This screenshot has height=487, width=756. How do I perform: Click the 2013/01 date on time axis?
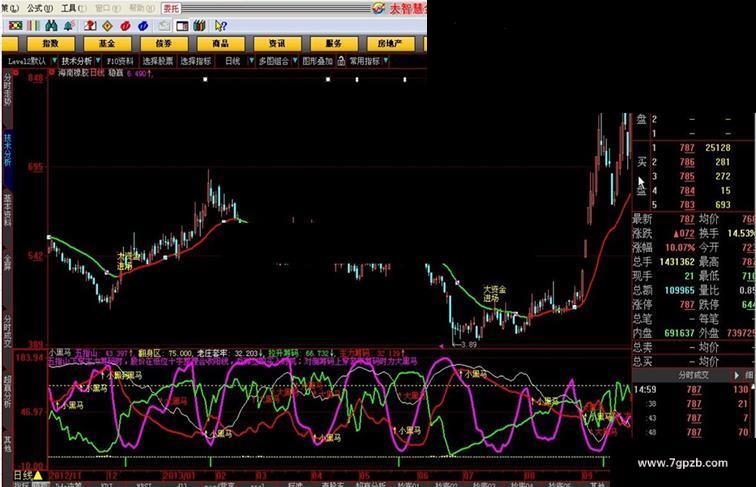click(179, 475)
